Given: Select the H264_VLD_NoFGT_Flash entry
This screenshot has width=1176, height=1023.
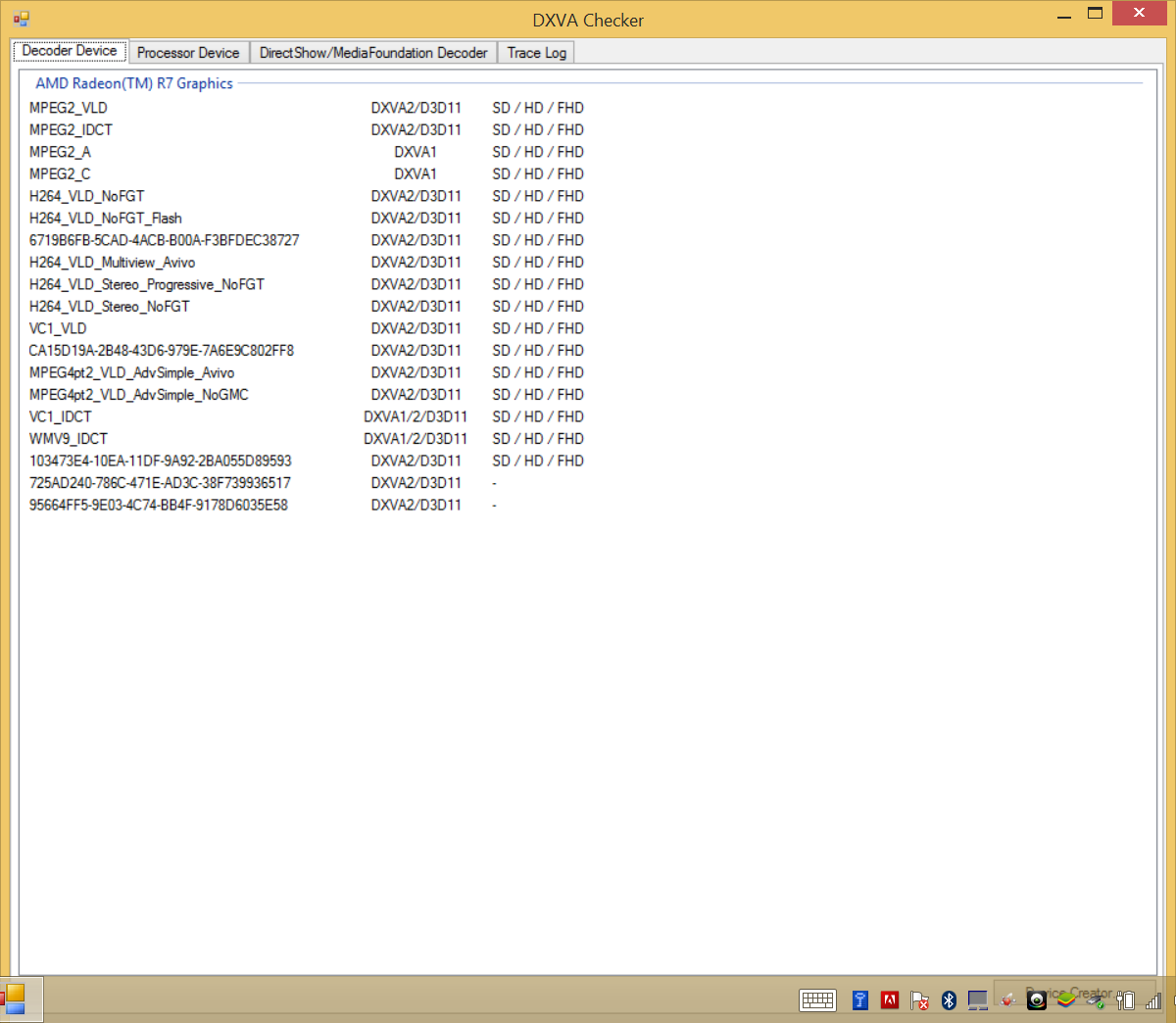Looking at the screenshot, I should (x=105, y=218).
